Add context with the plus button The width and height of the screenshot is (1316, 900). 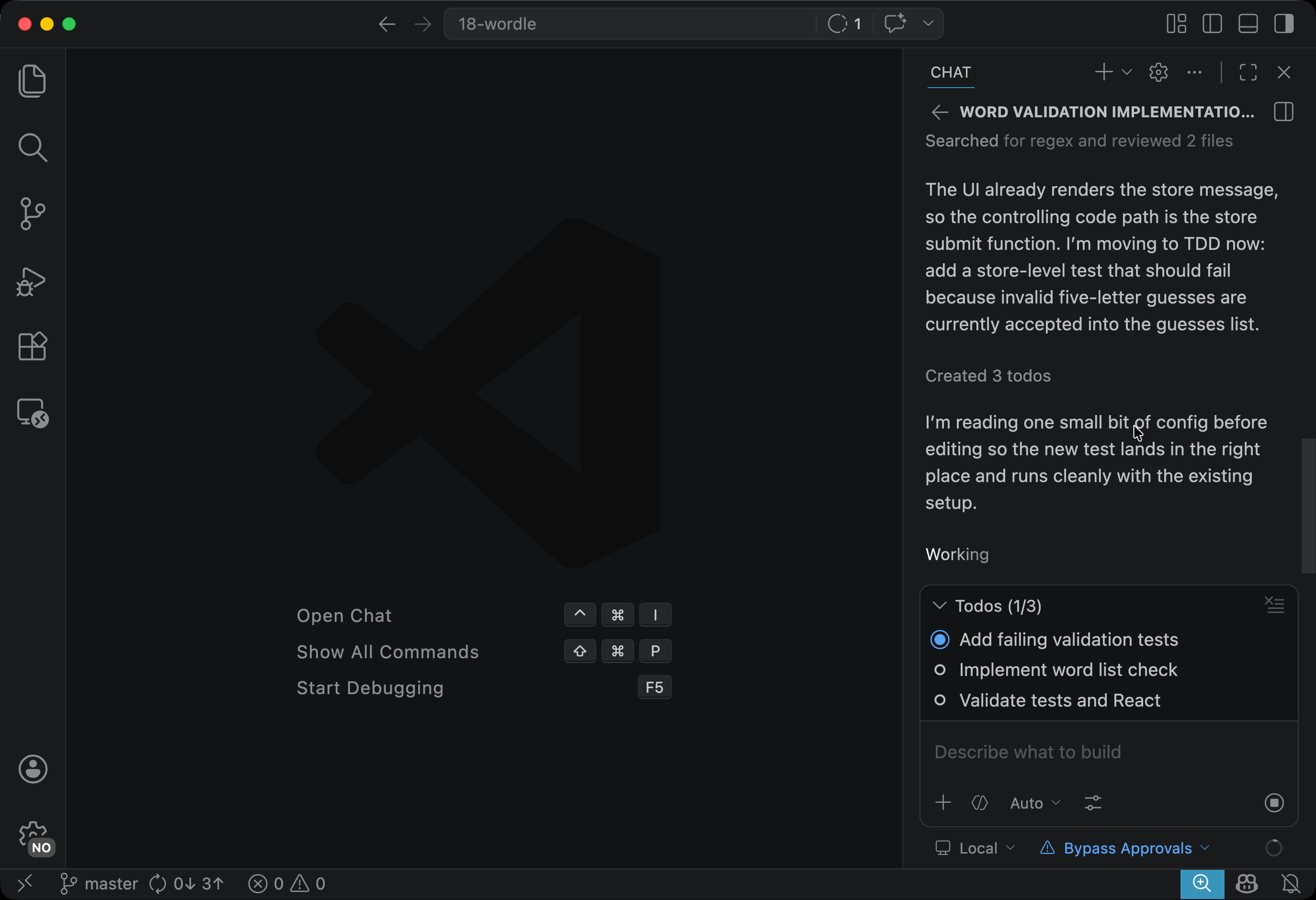[943, 803]
